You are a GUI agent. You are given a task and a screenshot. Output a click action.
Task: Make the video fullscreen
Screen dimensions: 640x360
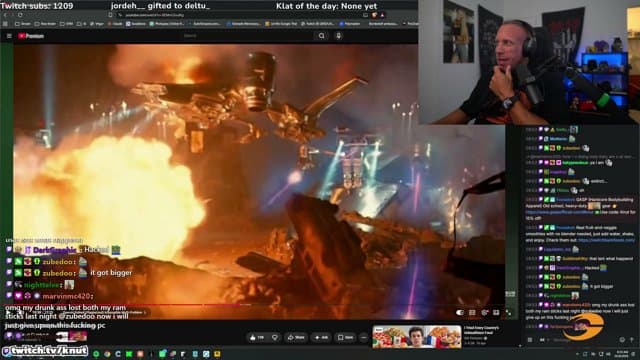pyautogui.click(x=508, y=313)
